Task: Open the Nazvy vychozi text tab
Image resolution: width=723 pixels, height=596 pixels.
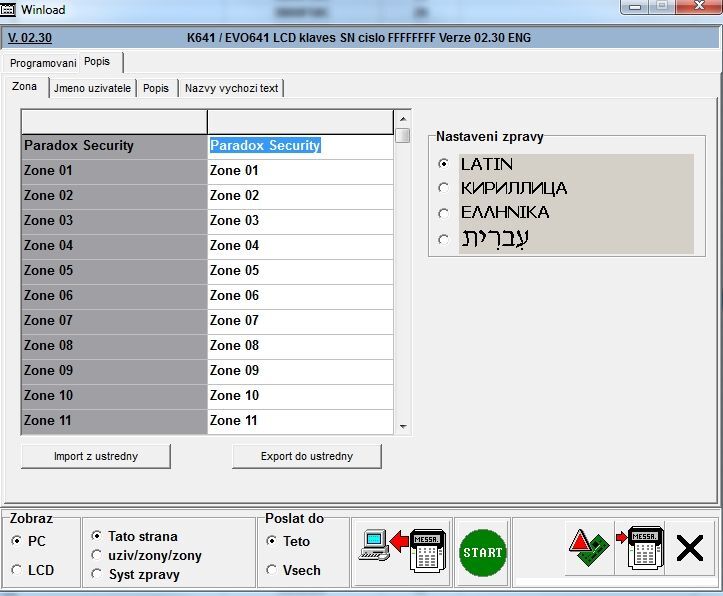Action: tap(231, 88)
